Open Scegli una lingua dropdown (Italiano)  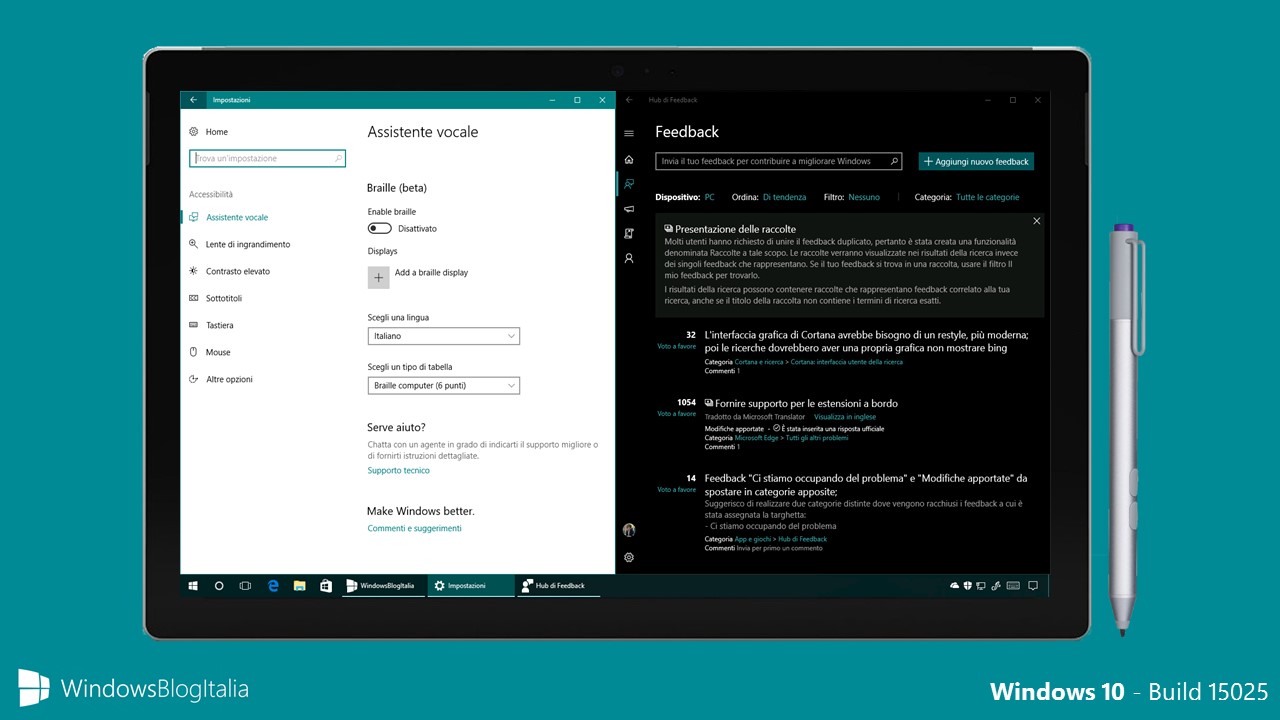point(443,337)
